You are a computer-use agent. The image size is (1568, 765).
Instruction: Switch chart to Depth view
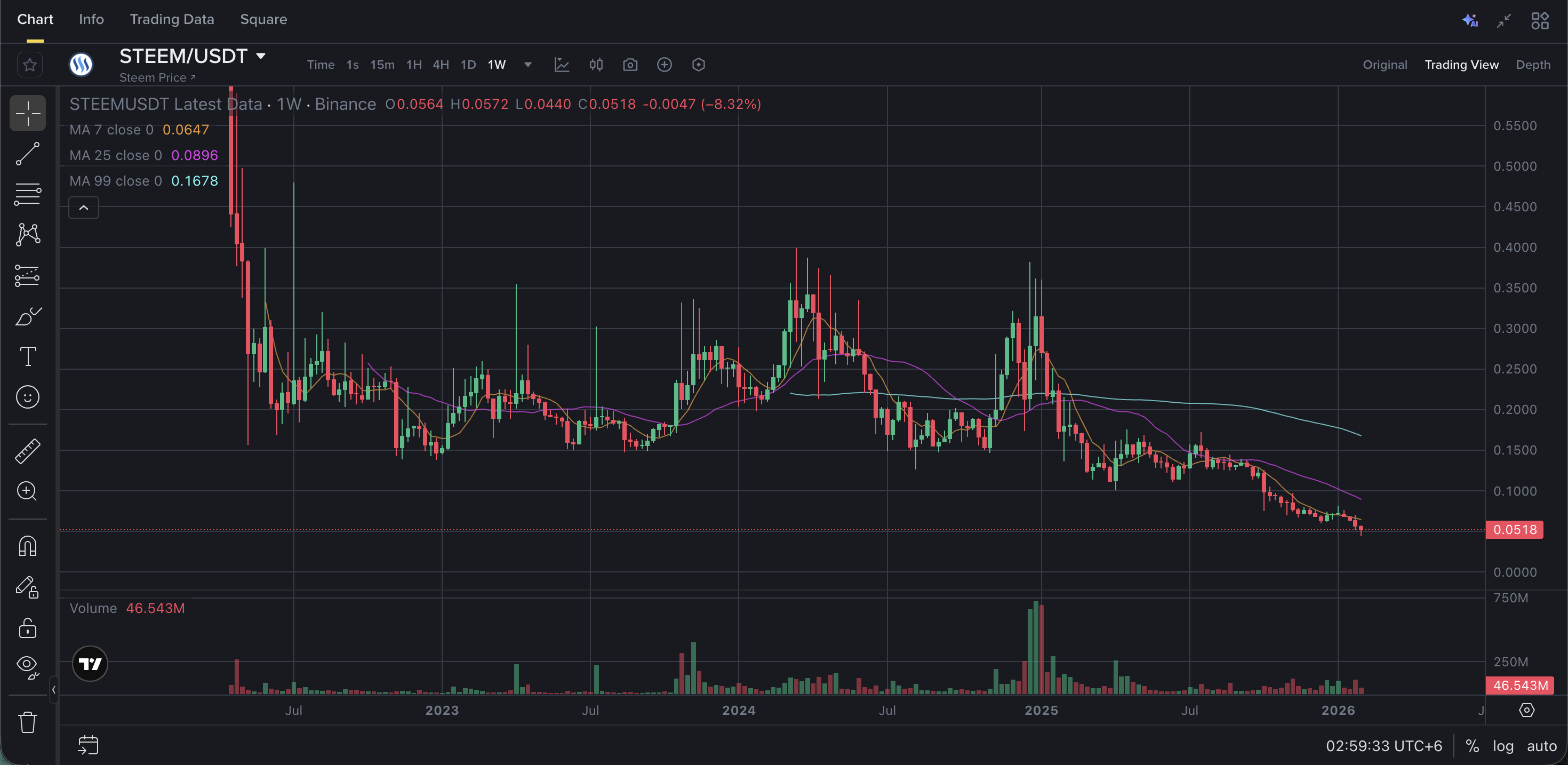click(x=1533, y=65)
